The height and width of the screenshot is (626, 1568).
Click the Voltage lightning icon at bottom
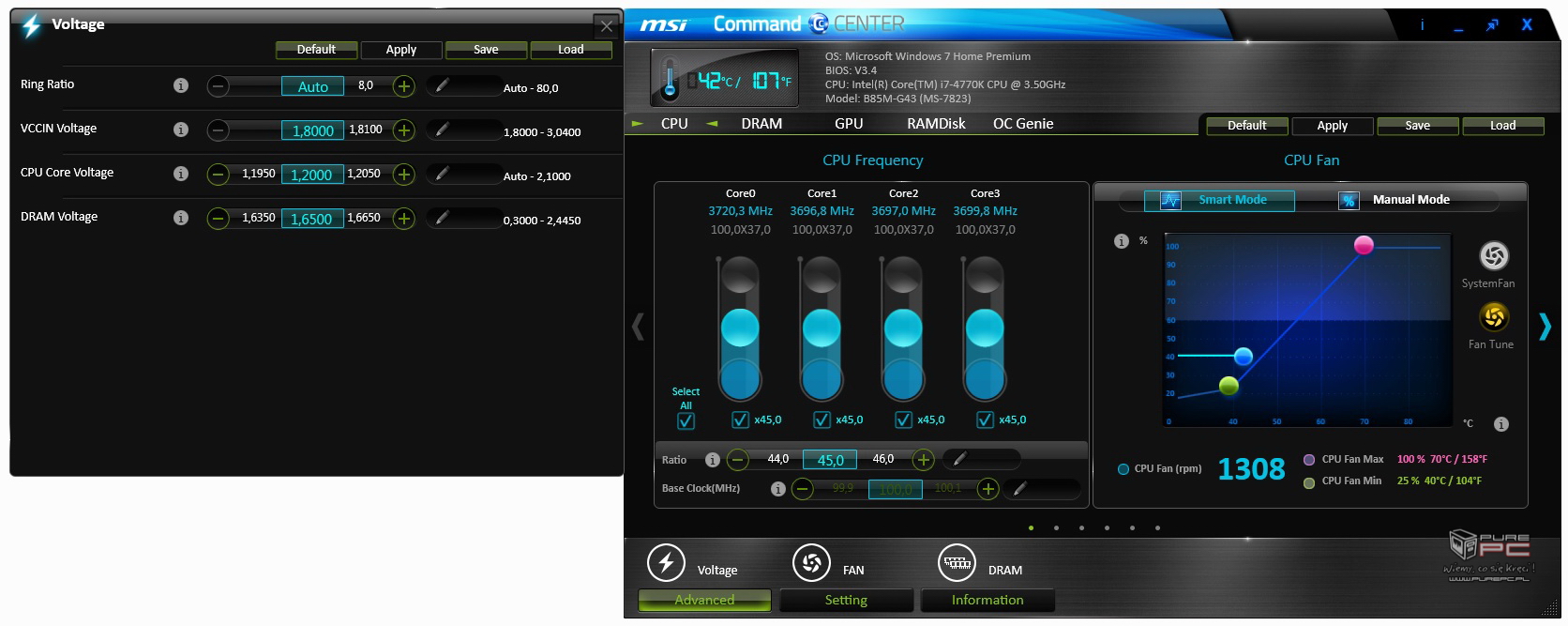click(666, 563)
